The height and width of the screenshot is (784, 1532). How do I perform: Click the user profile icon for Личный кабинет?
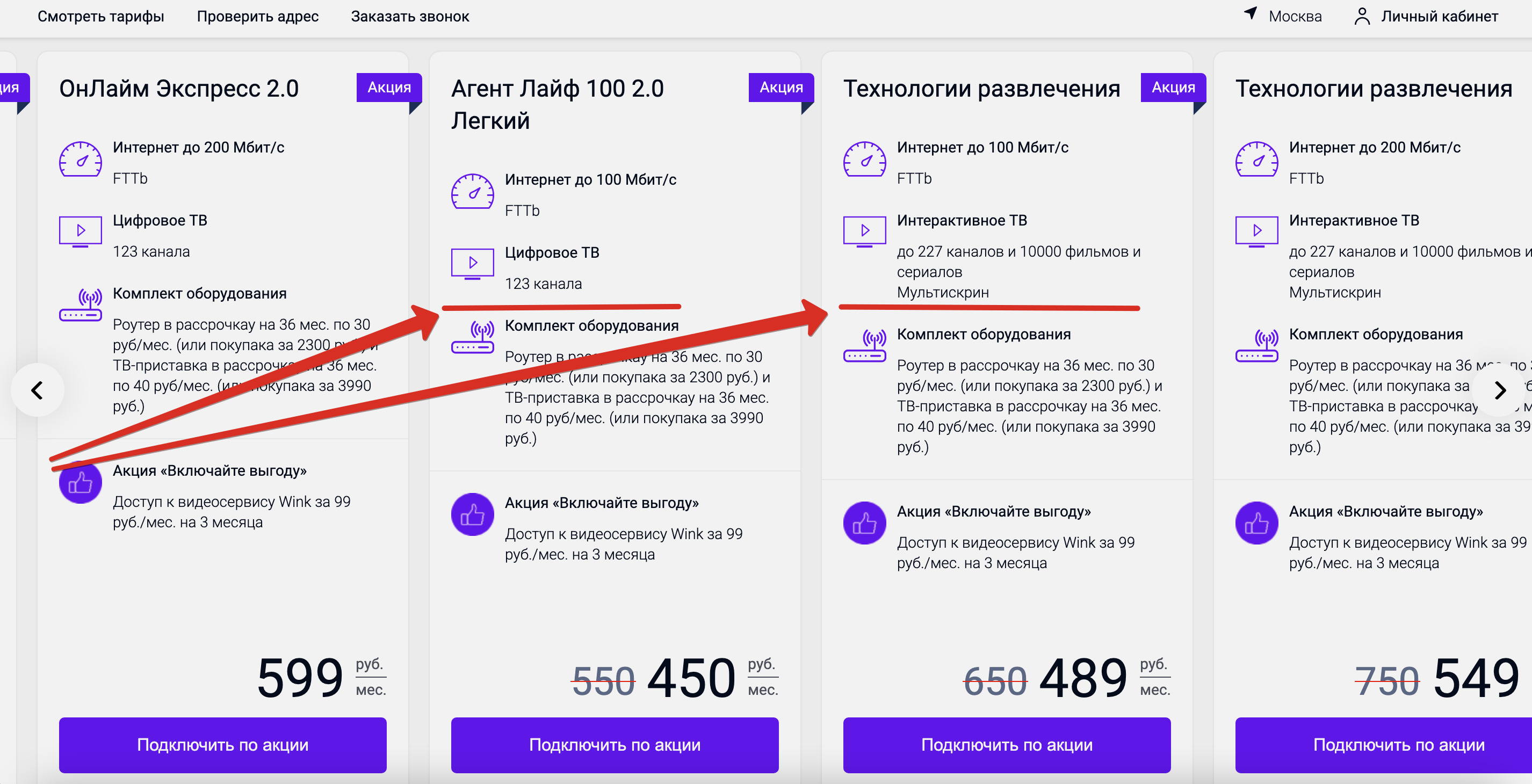1362,16
